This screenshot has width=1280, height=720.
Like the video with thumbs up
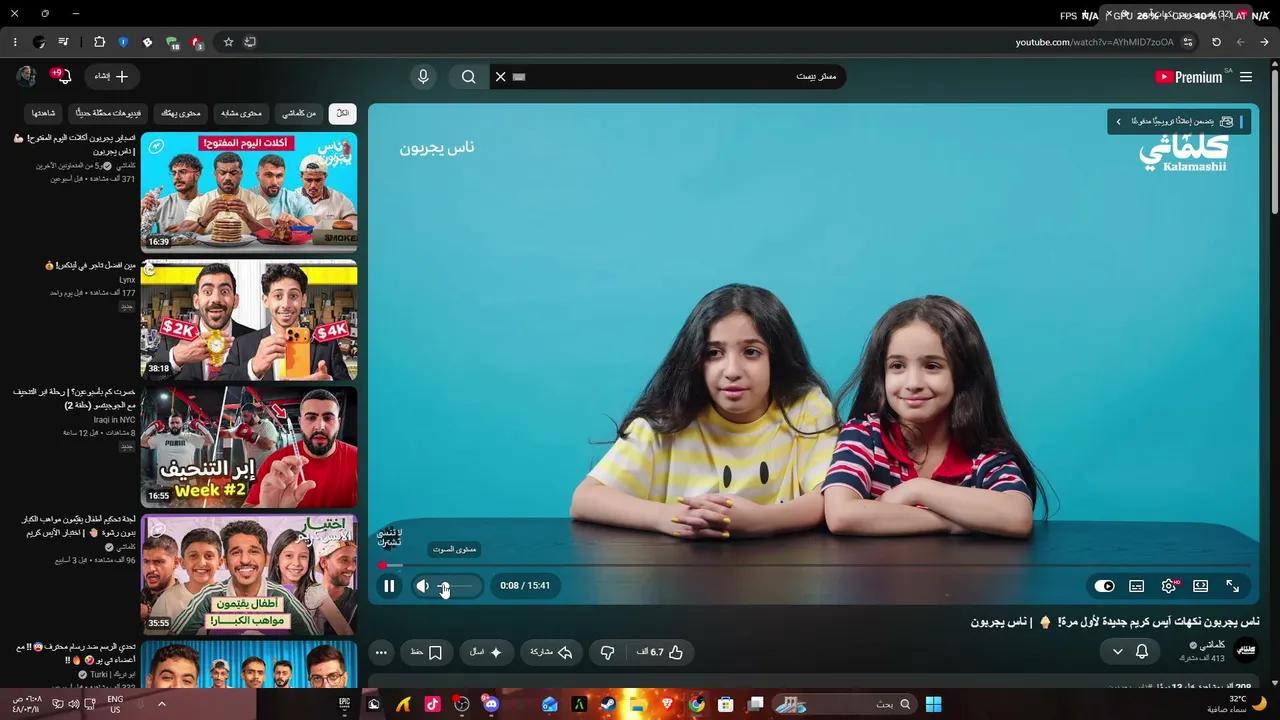pos(660,652)
